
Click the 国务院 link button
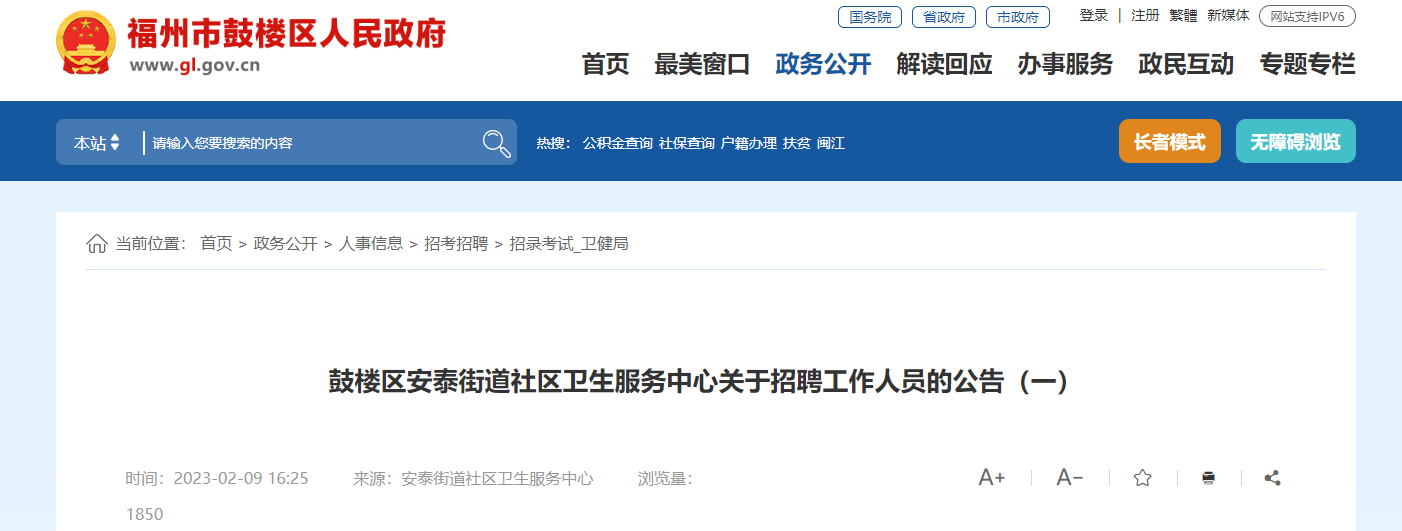pyautogui.click(x=870, y=17)
